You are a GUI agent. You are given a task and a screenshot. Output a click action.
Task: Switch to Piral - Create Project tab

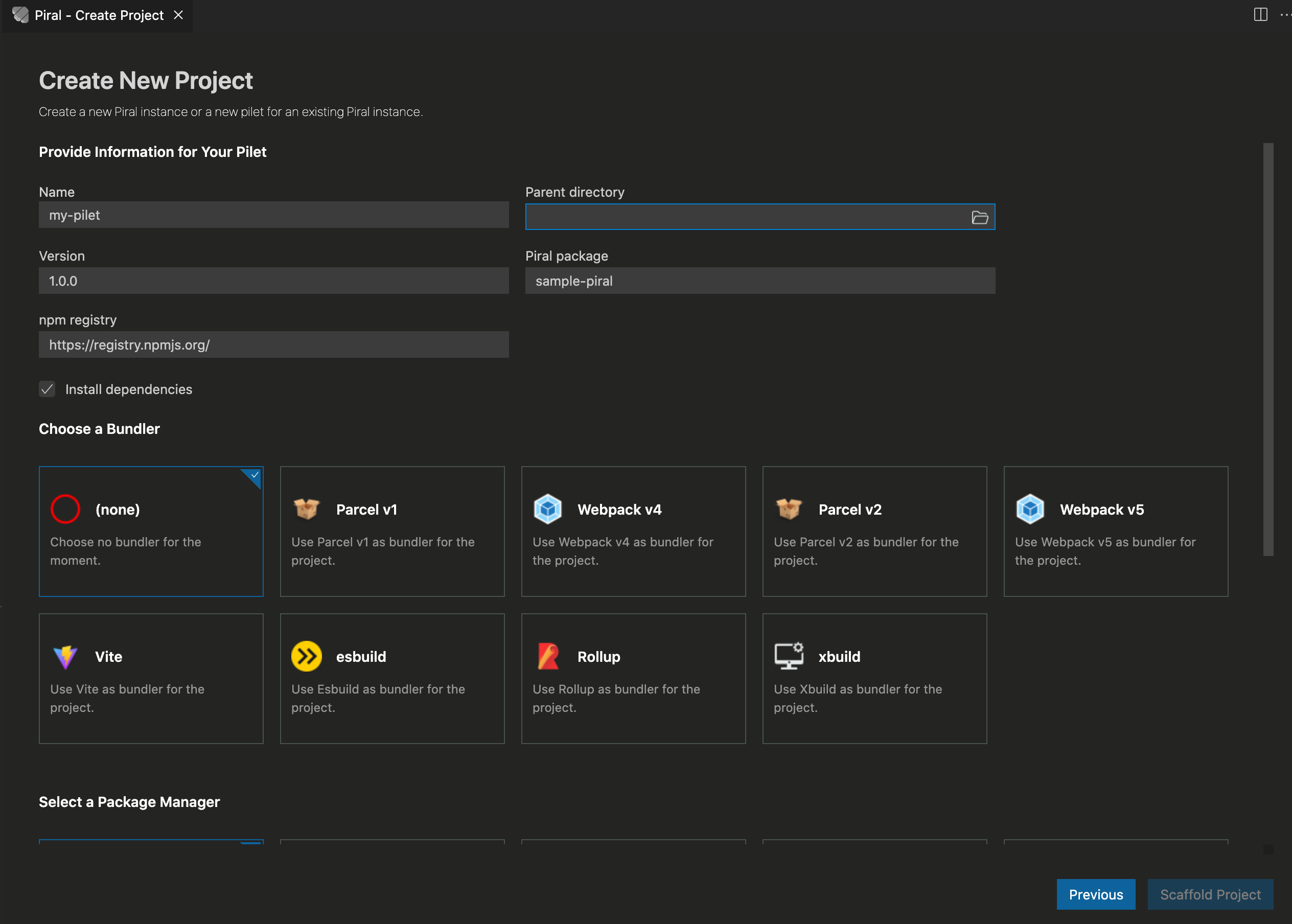99,15
